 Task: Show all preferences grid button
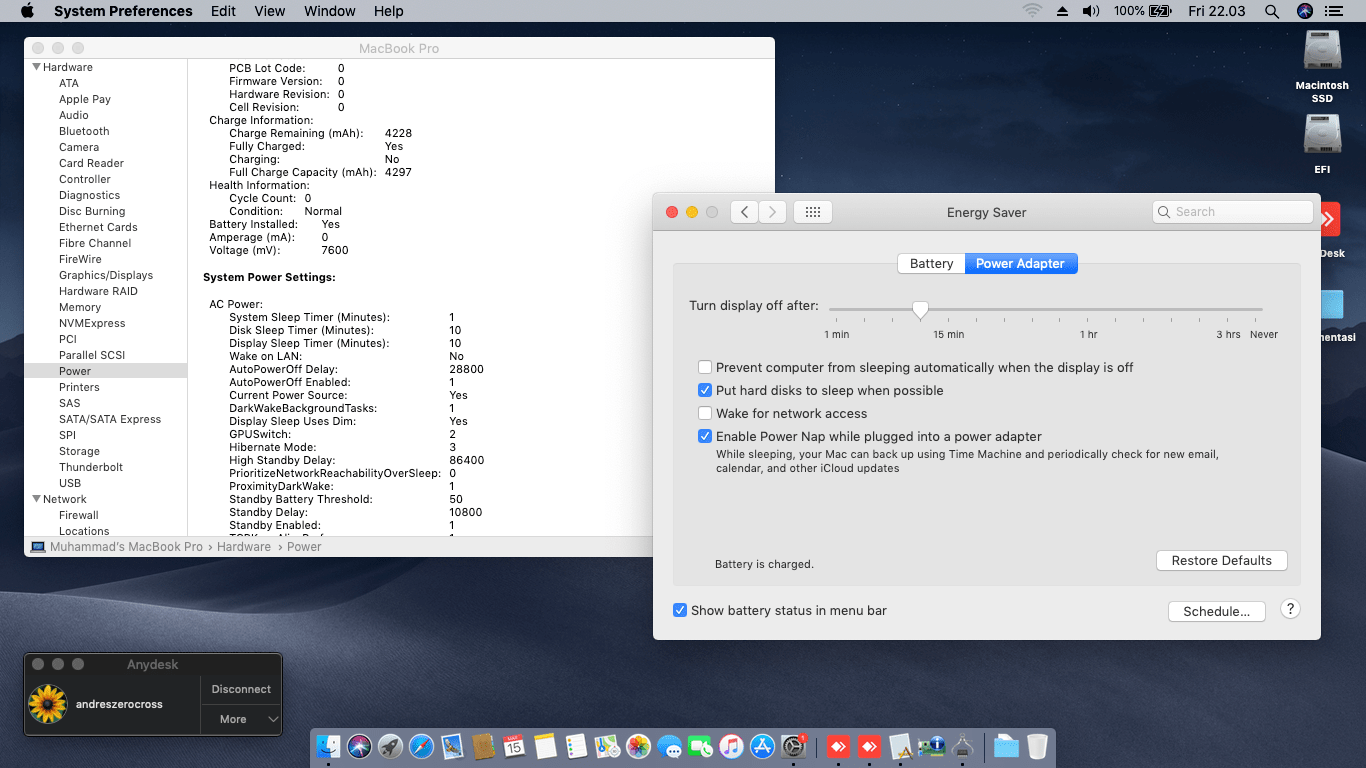point(813,212)
